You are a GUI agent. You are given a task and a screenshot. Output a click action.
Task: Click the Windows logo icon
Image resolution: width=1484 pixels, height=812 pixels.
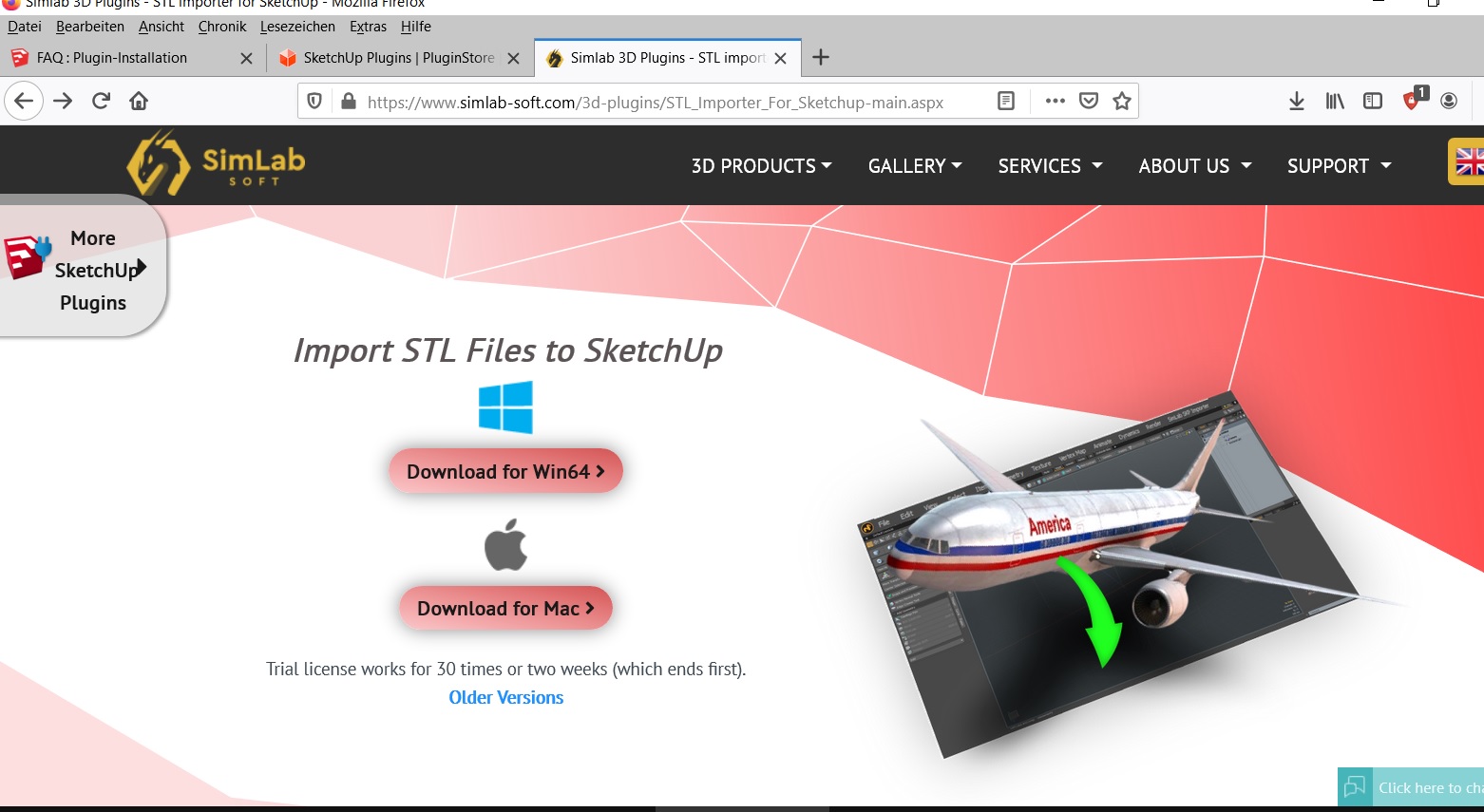[x=505, y=406]
